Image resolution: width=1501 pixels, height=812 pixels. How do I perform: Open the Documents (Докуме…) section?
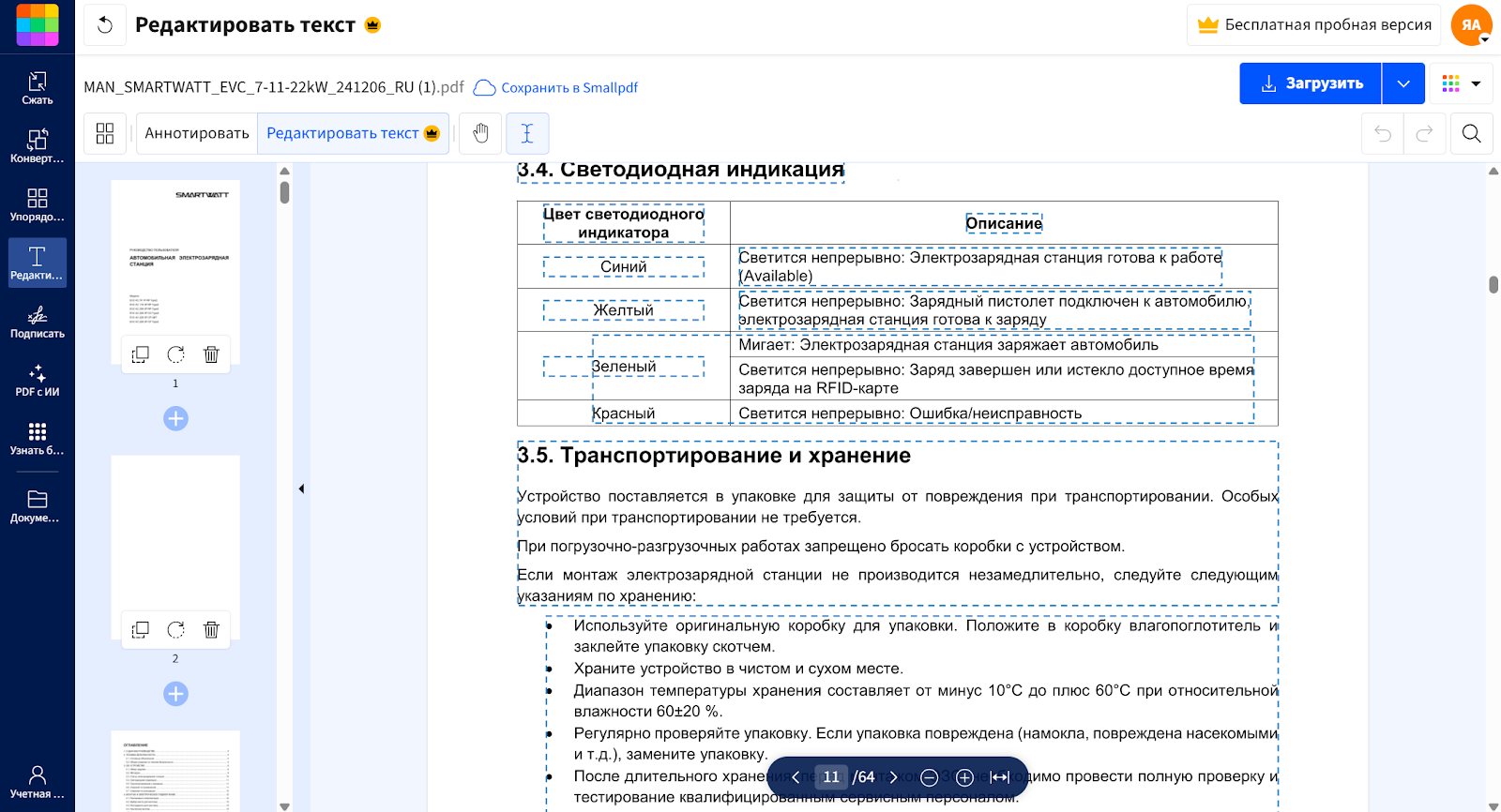tap(38, 505)
